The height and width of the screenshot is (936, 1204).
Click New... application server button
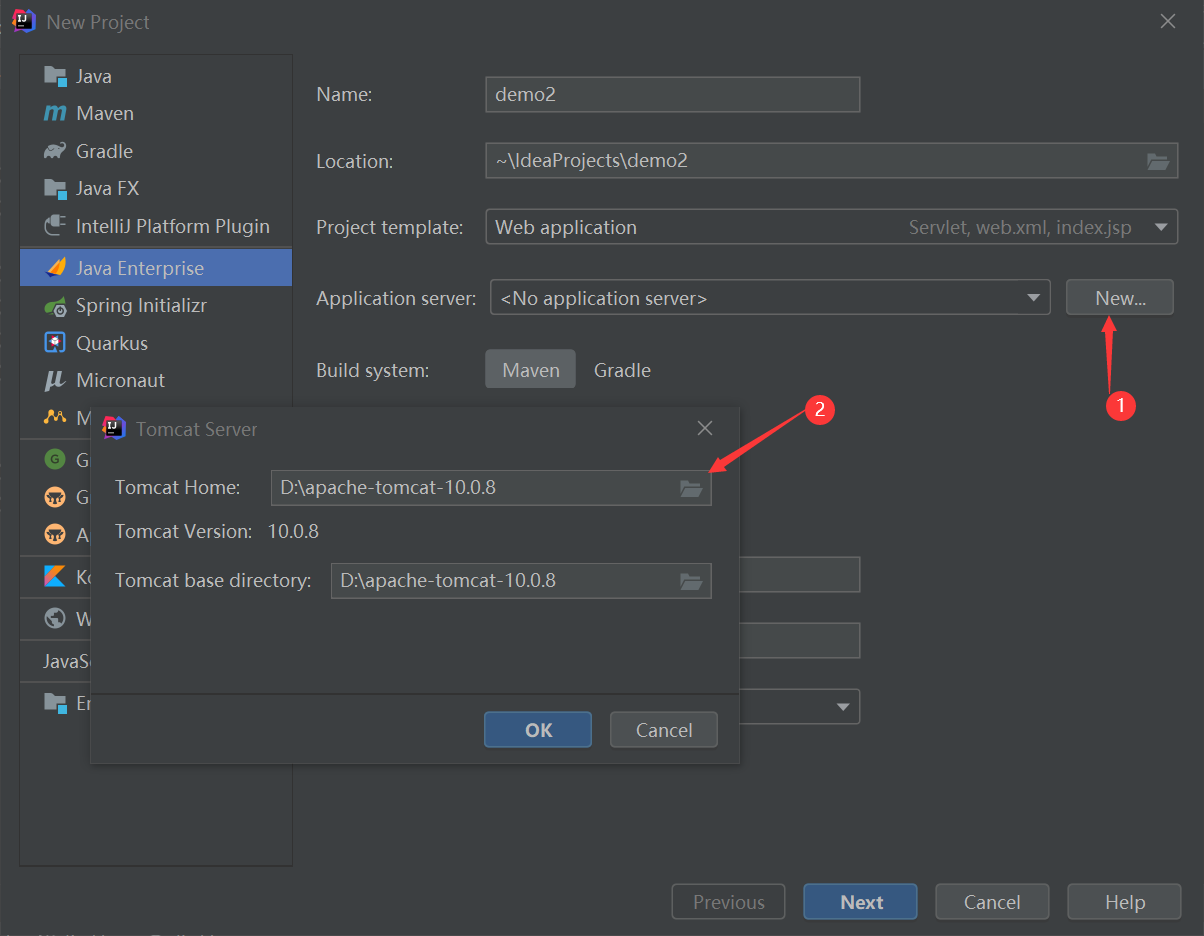[1120, 298]
